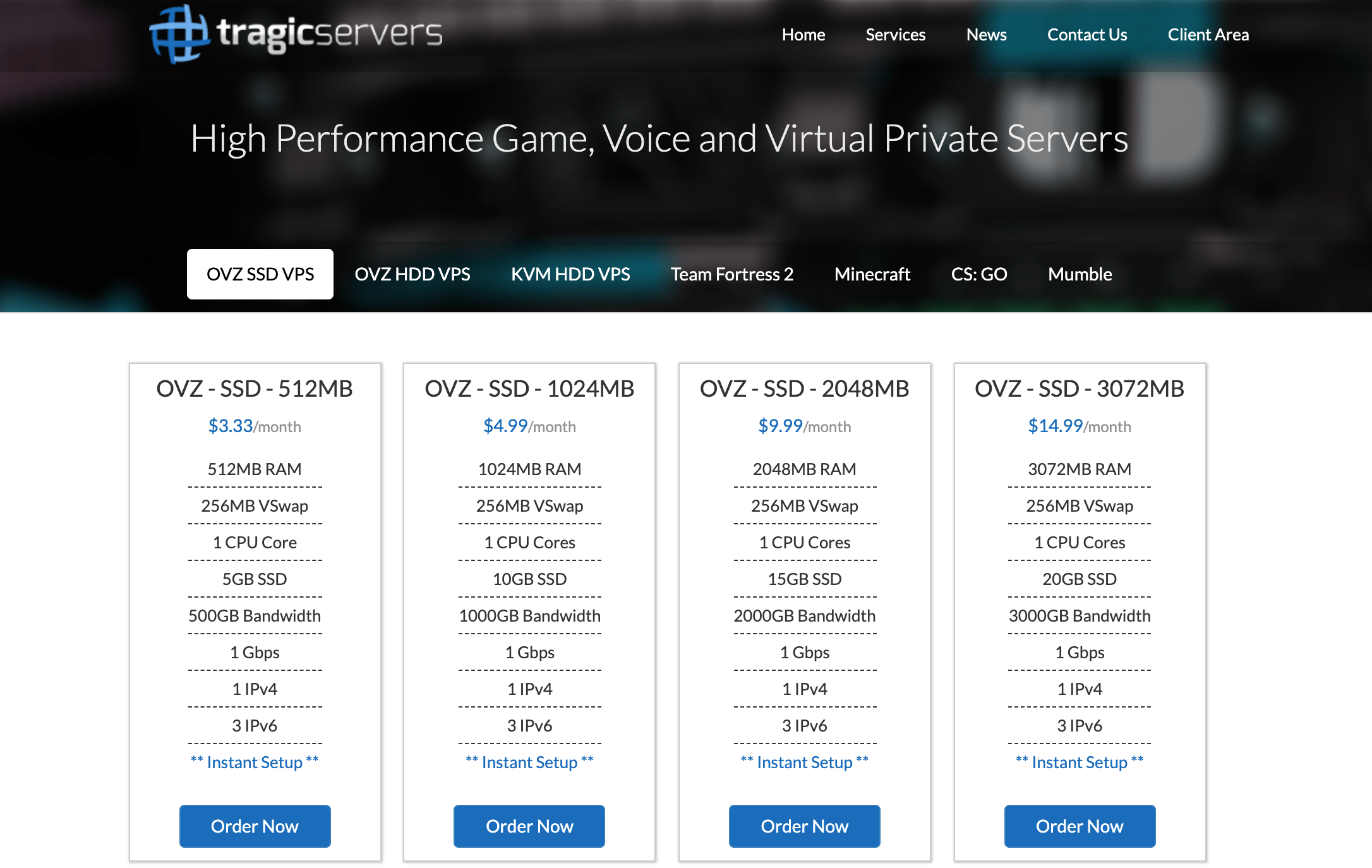Image resolution: width=1372 pixels, height=868 pixels.
Task: Click Instant Setup text in 3072MB plan
Action: pos(1080,763)
